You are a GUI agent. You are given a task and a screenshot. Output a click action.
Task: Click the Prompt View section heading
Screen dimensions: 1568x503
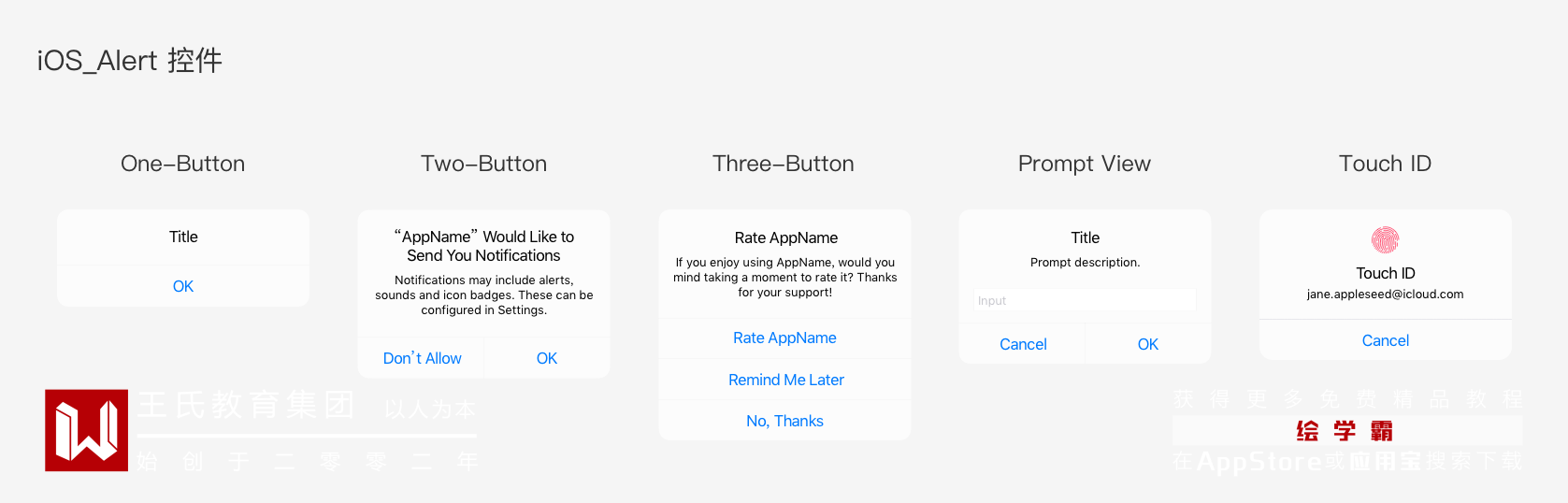(x=1085, y=164)
